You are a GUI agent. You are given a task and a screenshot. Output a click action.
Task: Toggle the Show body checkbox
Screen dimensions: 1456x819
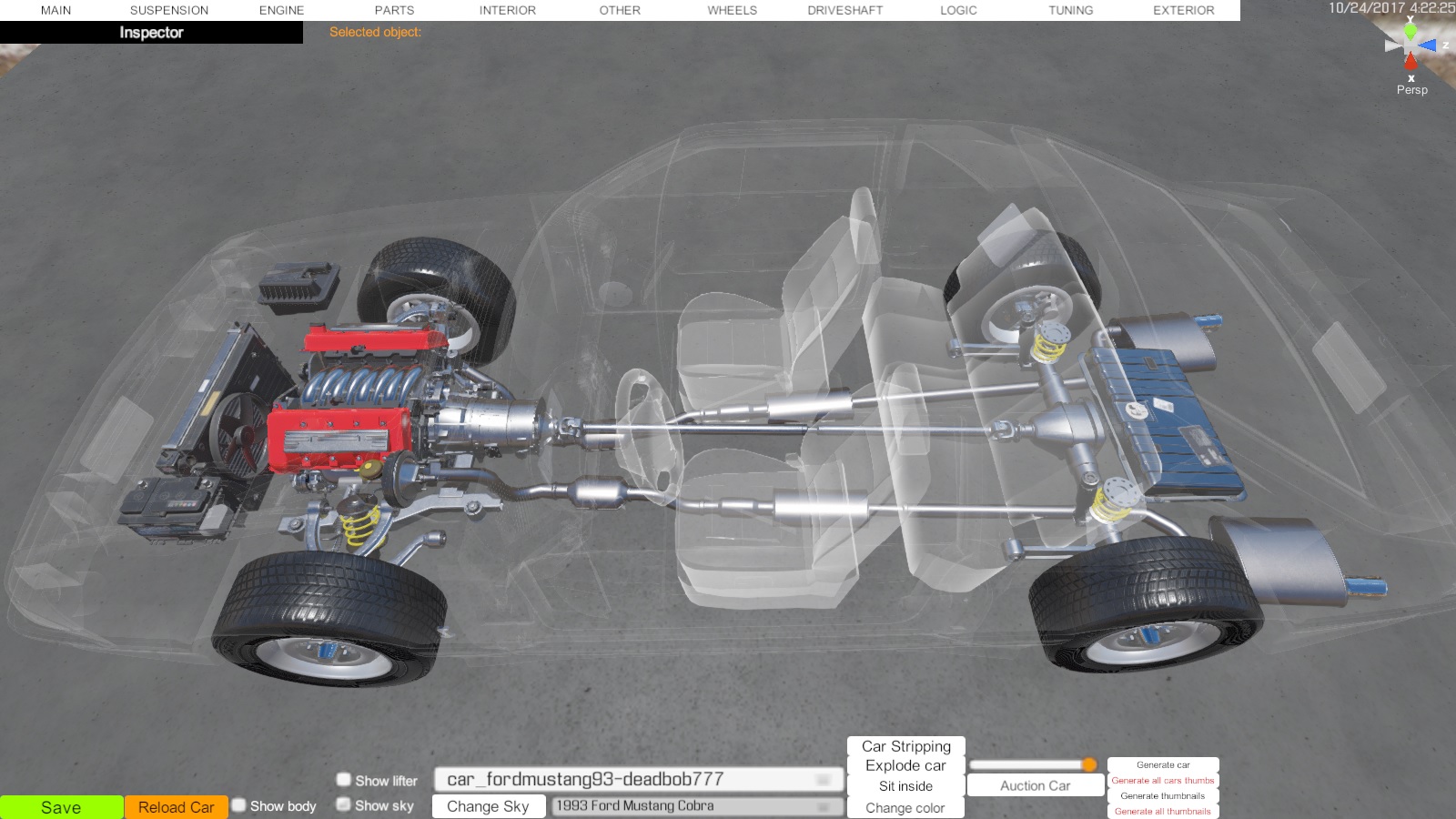[239, 805]
